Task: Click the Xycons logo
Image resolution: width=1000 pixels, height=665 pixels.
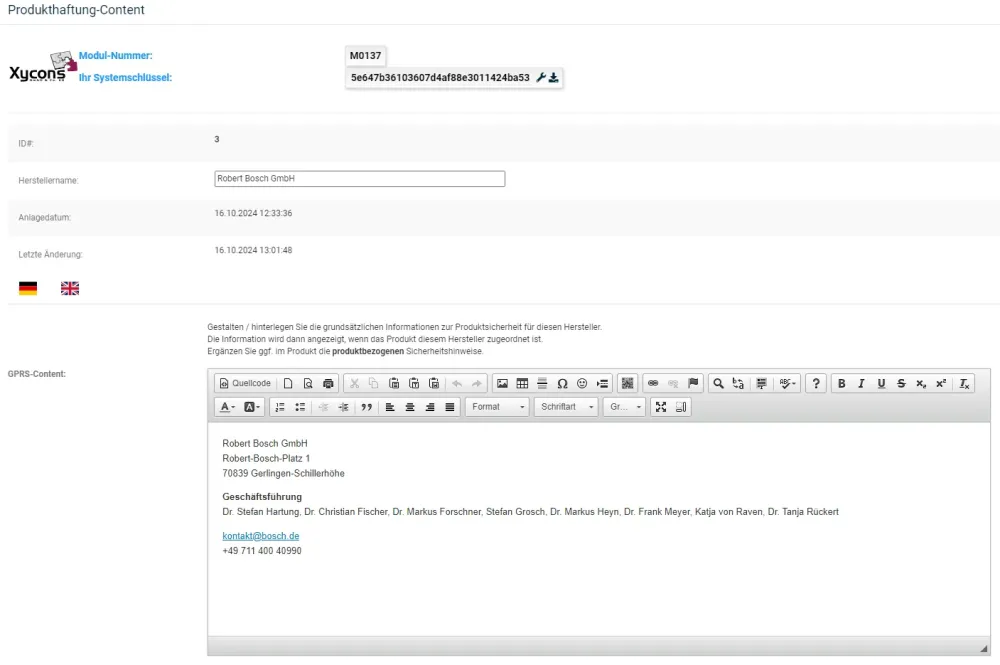Action: coord(43,68)
